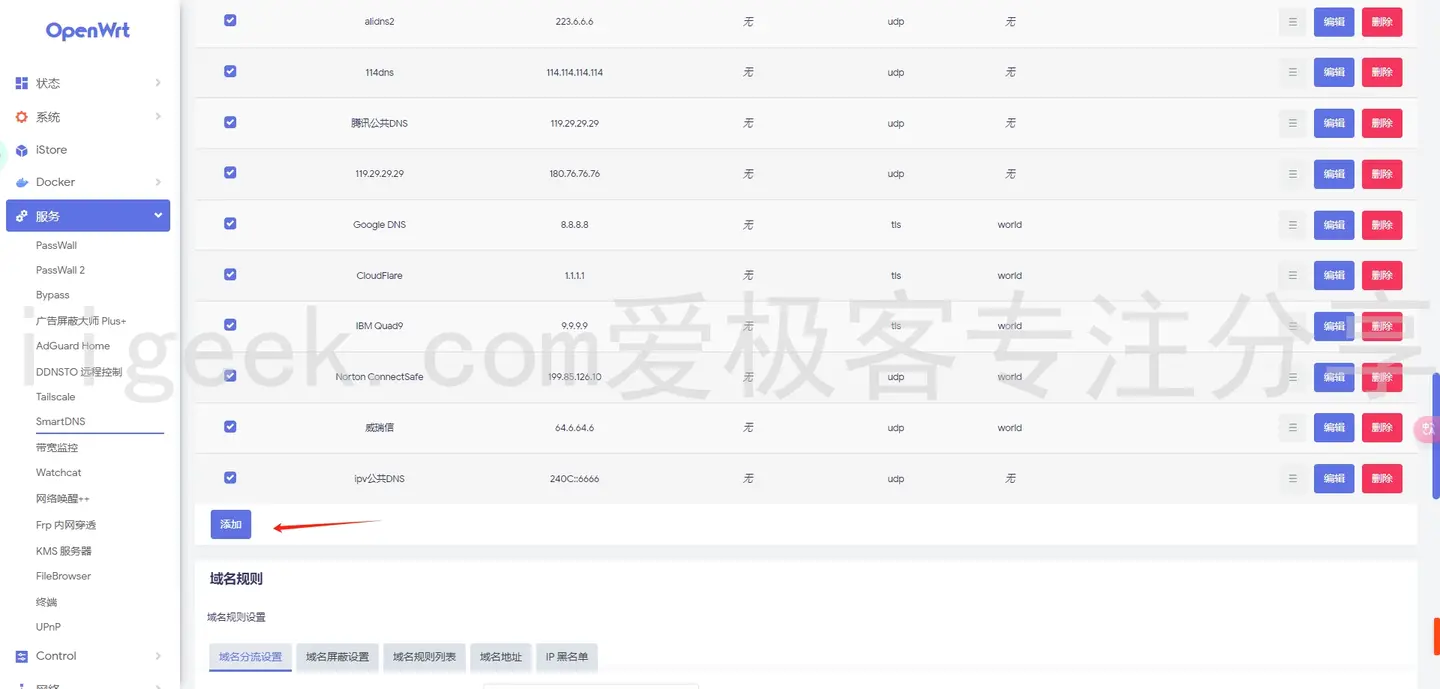1440x689 pixels.
Task: Uncheck the Google DNS server checkbox
Action: pos(230,224)
